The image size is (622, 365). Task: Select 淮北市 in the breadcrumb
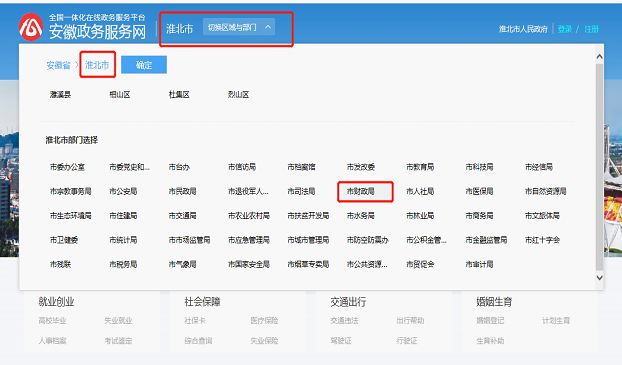97,65
